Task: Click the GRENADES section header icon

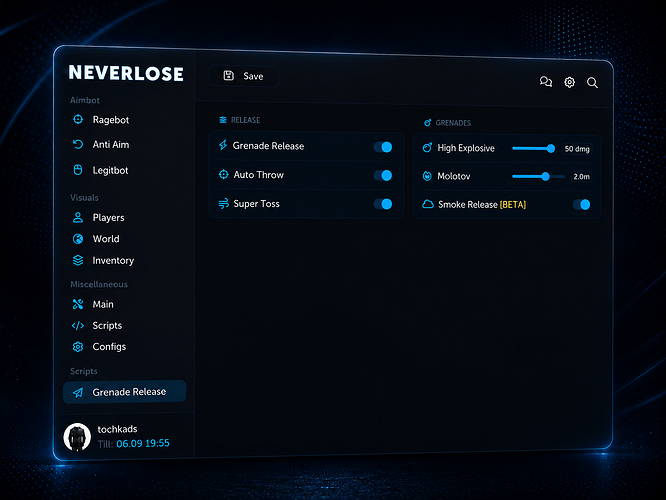Action: pyautogui.click(x=427, y=123)
